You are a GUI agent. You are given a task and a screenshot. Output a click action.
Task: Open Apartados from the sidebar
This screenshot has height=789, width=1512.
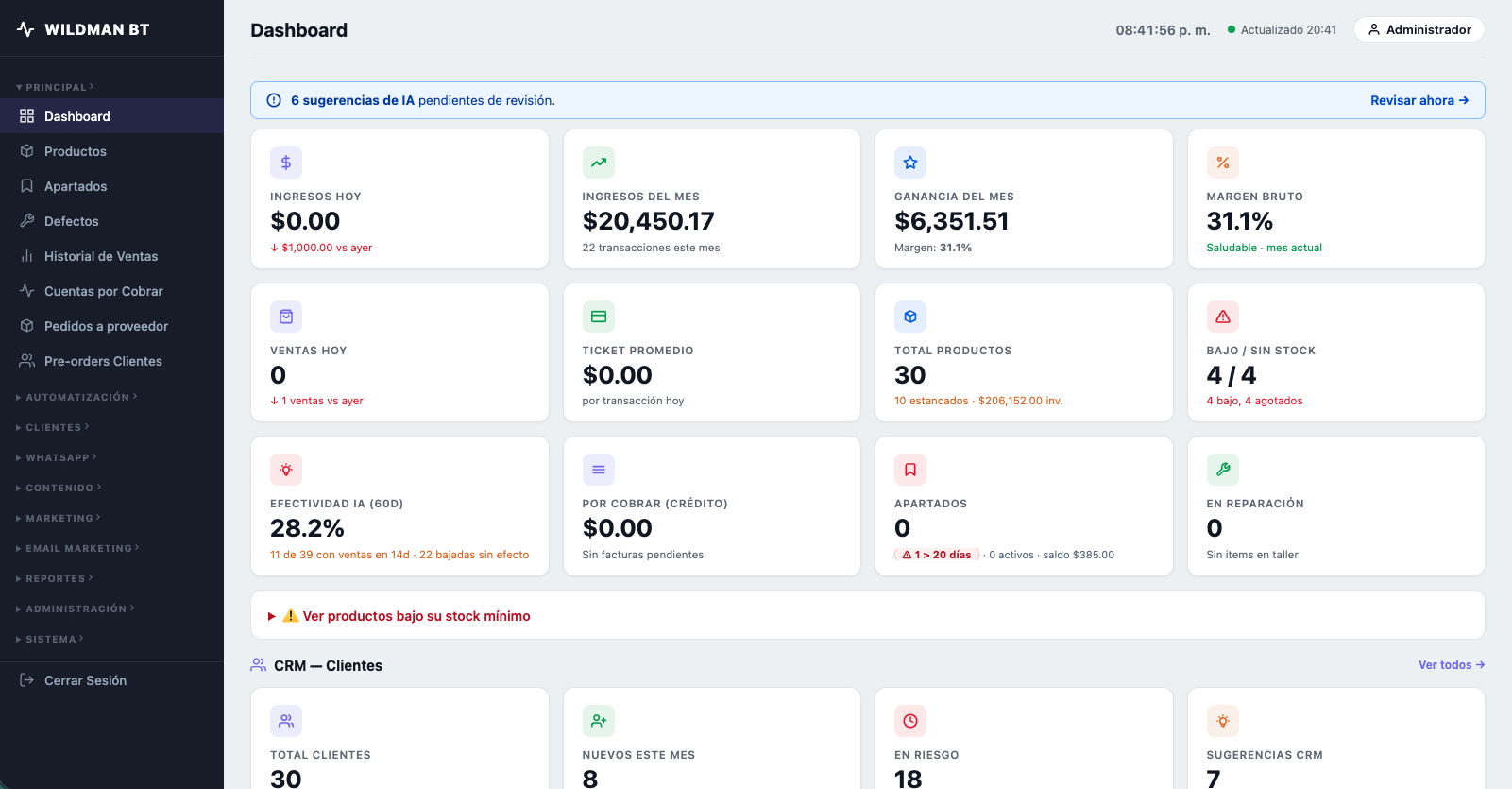tap(111, 186)
